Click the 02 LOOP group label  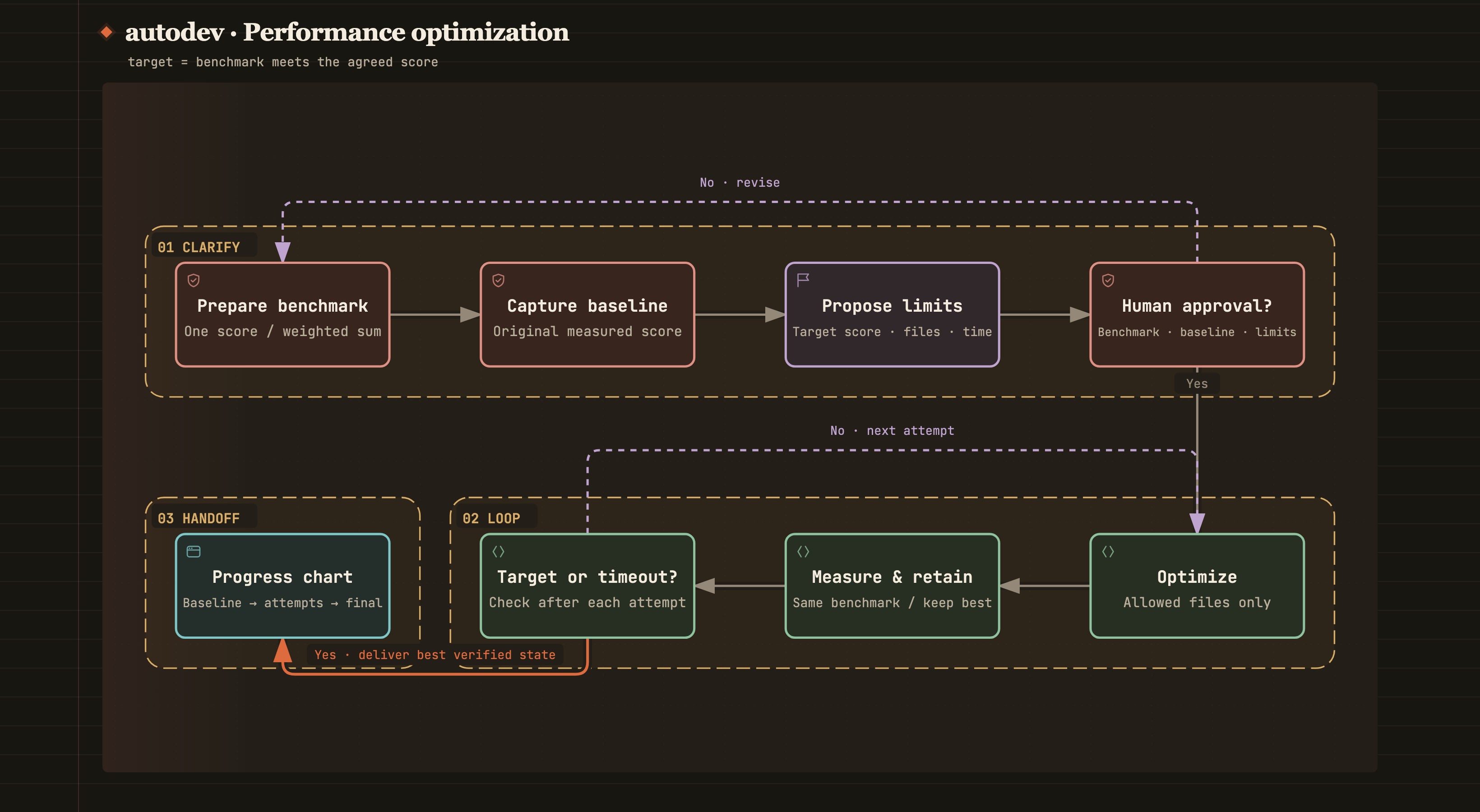pos(491,518)
